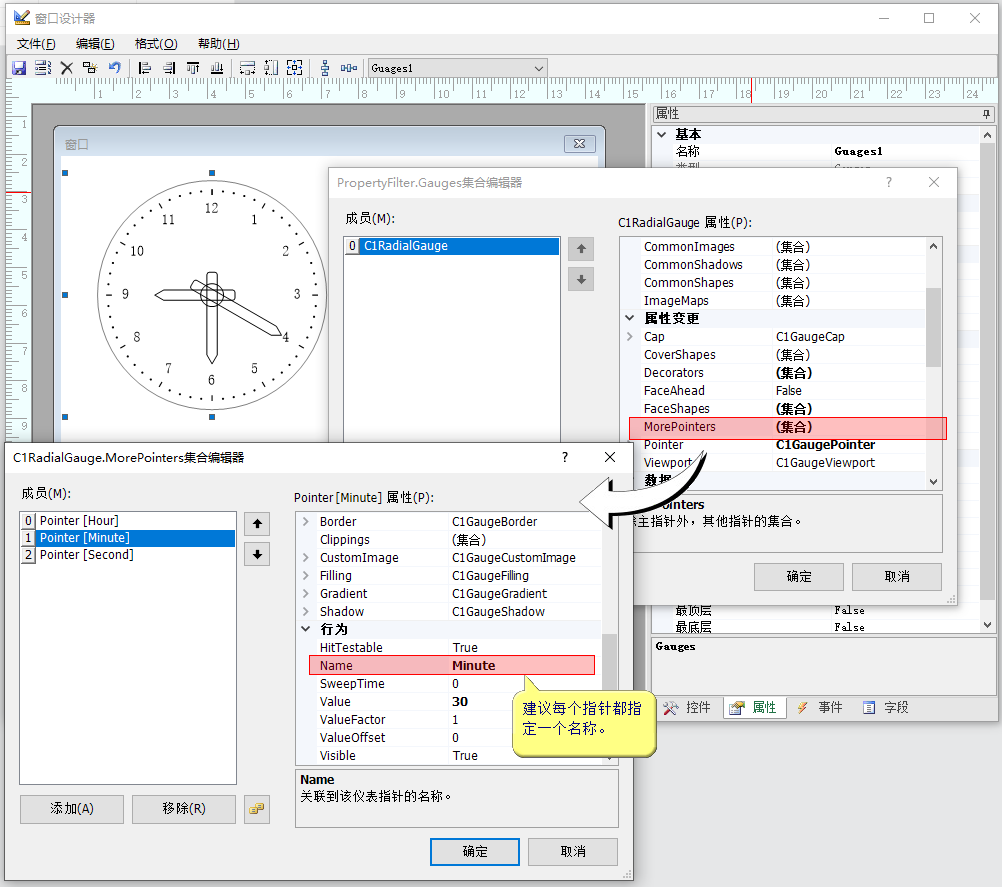Expand the Cap property in Gauges editor

[x=630, y=337]
